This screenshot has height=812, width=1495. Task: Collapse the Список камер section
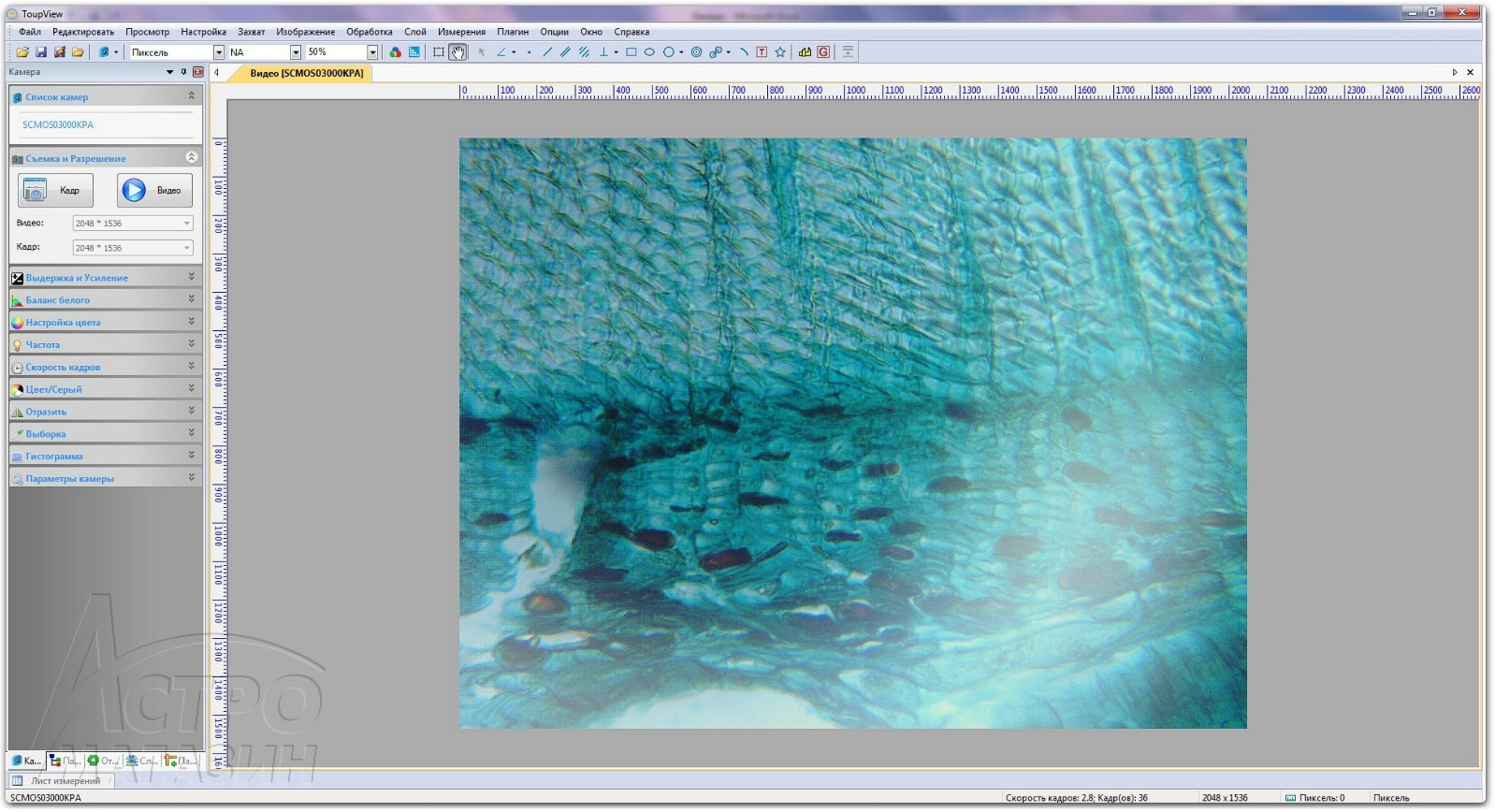coord(191,96)
